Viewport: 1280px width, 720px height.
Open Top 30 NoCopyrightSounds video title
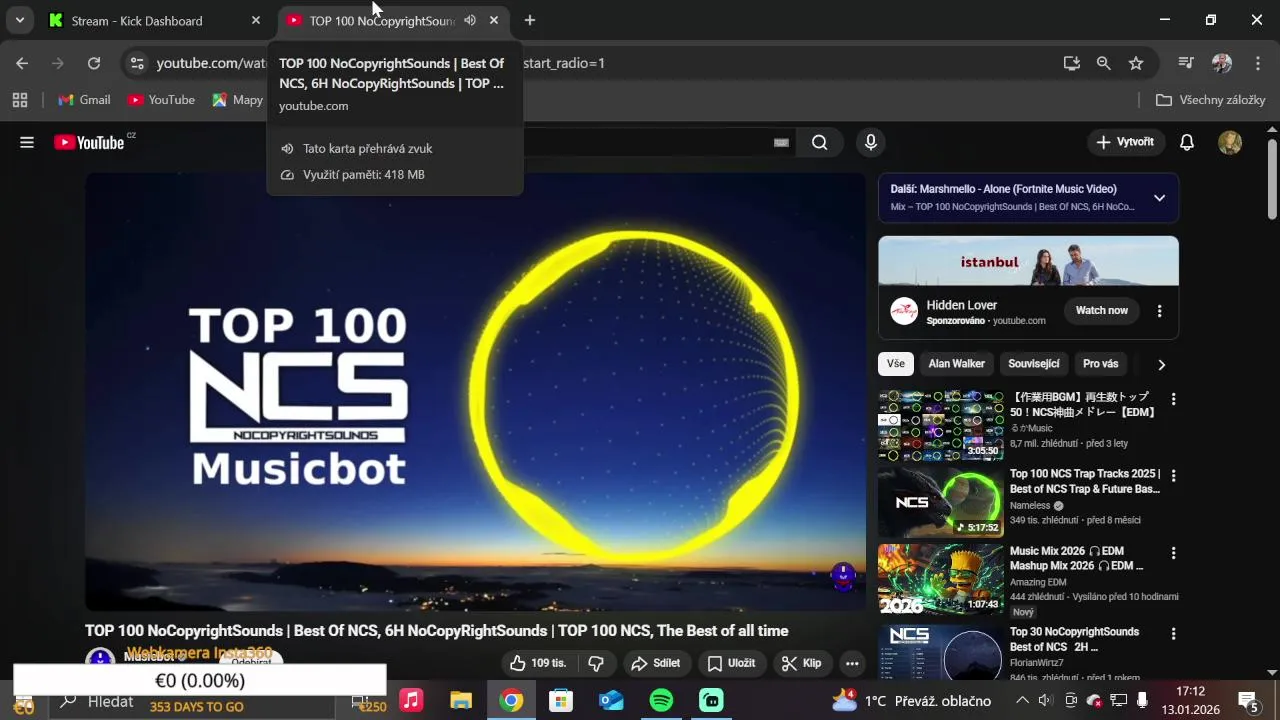point(1075,639)
